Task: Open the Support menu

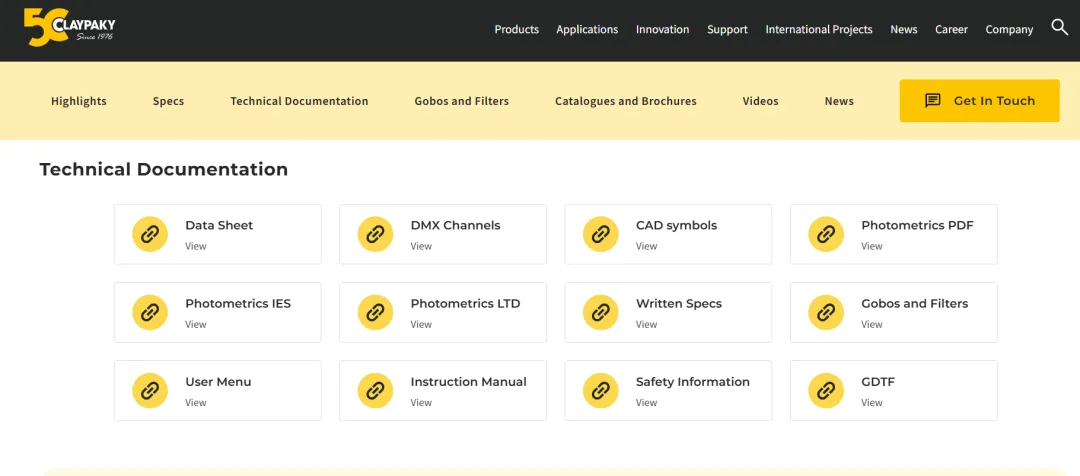Action: pyautogui.click(x=727, y=30)
